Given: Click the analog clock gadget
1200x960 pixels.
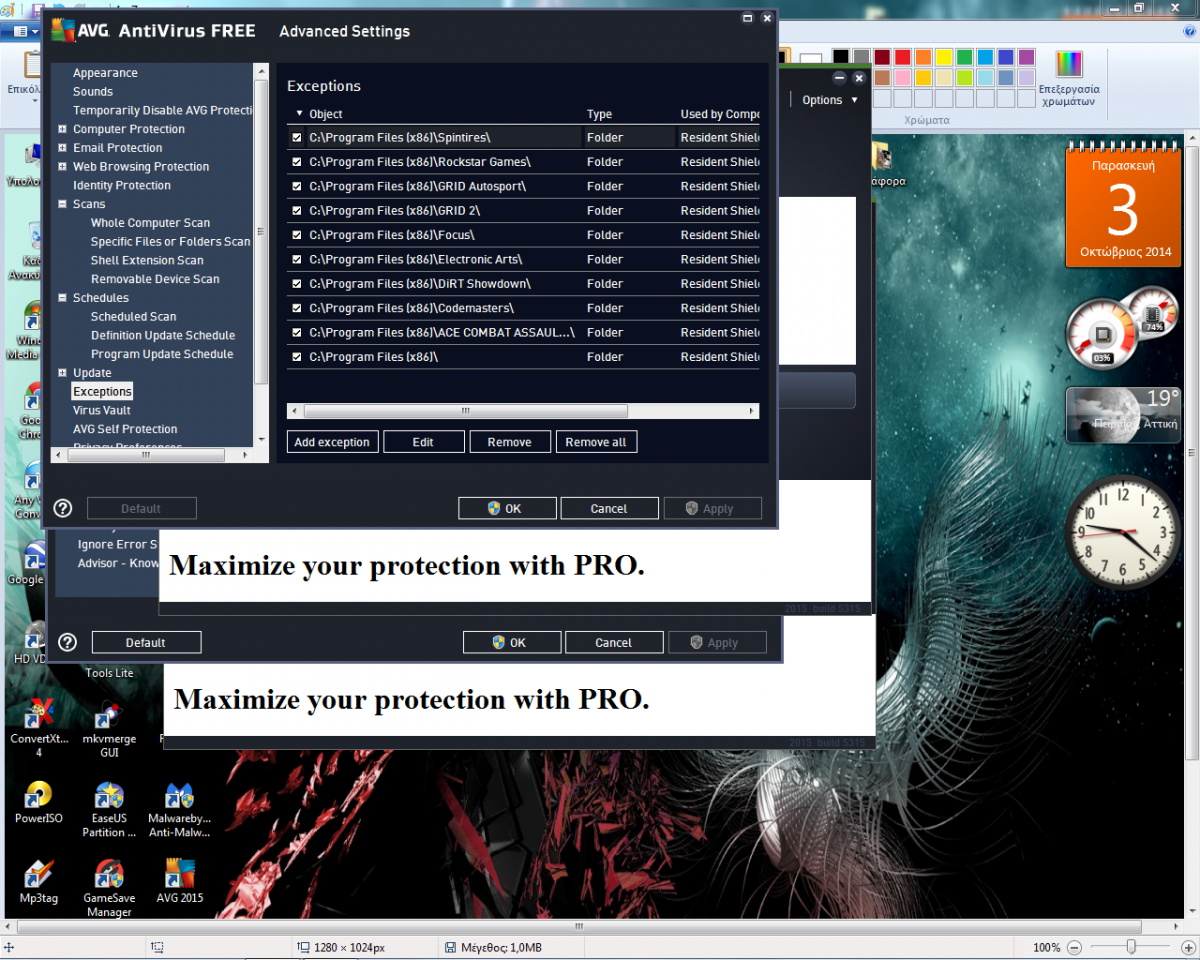Looking at the screenshot, I should pyautogui.click(x=1123, y=530).
